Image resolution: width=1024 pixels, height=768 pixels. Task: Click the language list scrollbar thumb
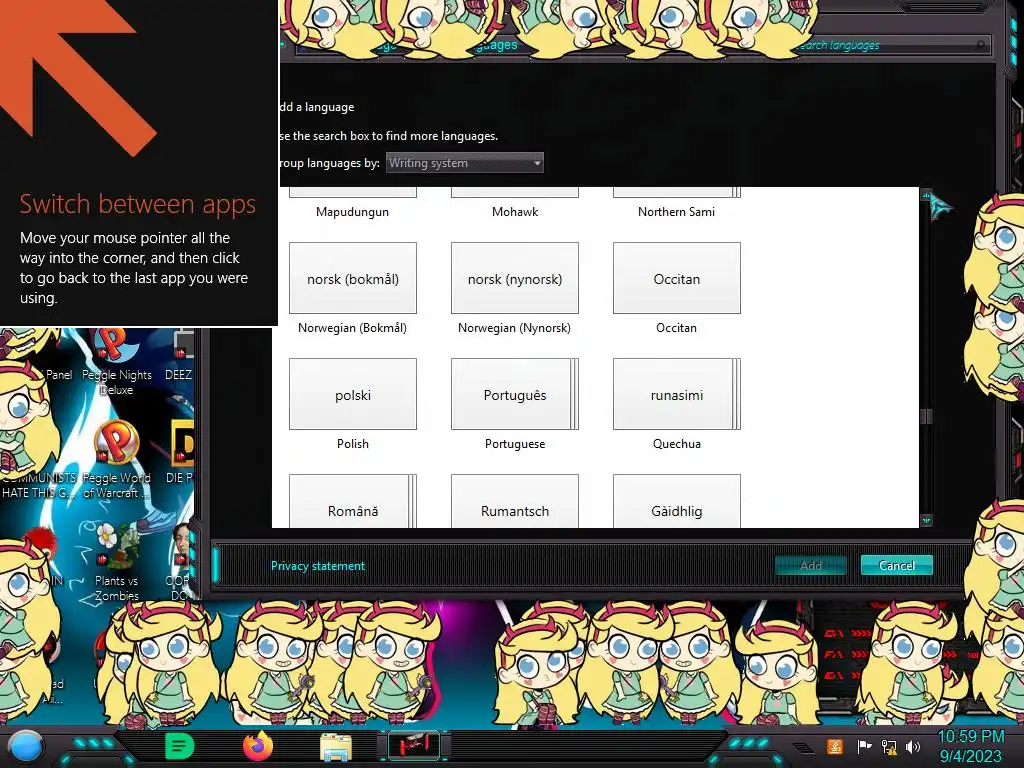point(926,416)
